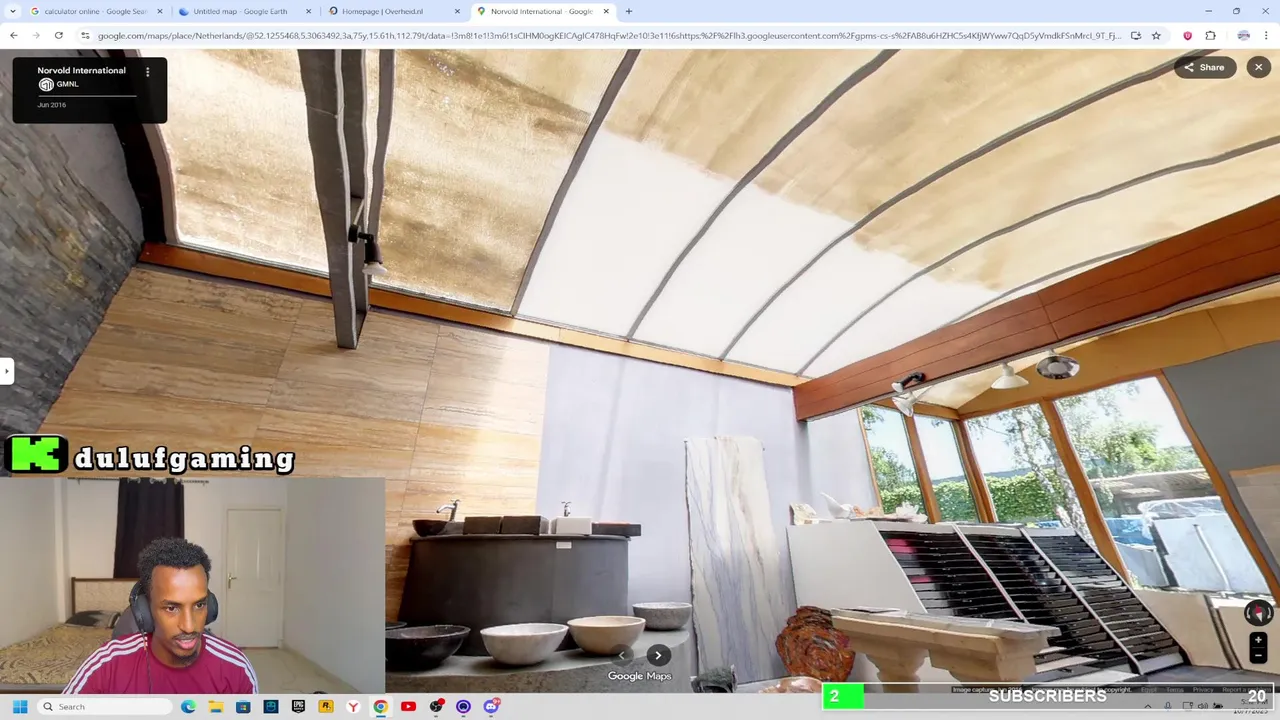This screenshot has height=720, width=1280.
Task: Click the compass to reset heading
Action: (1258, 612)
